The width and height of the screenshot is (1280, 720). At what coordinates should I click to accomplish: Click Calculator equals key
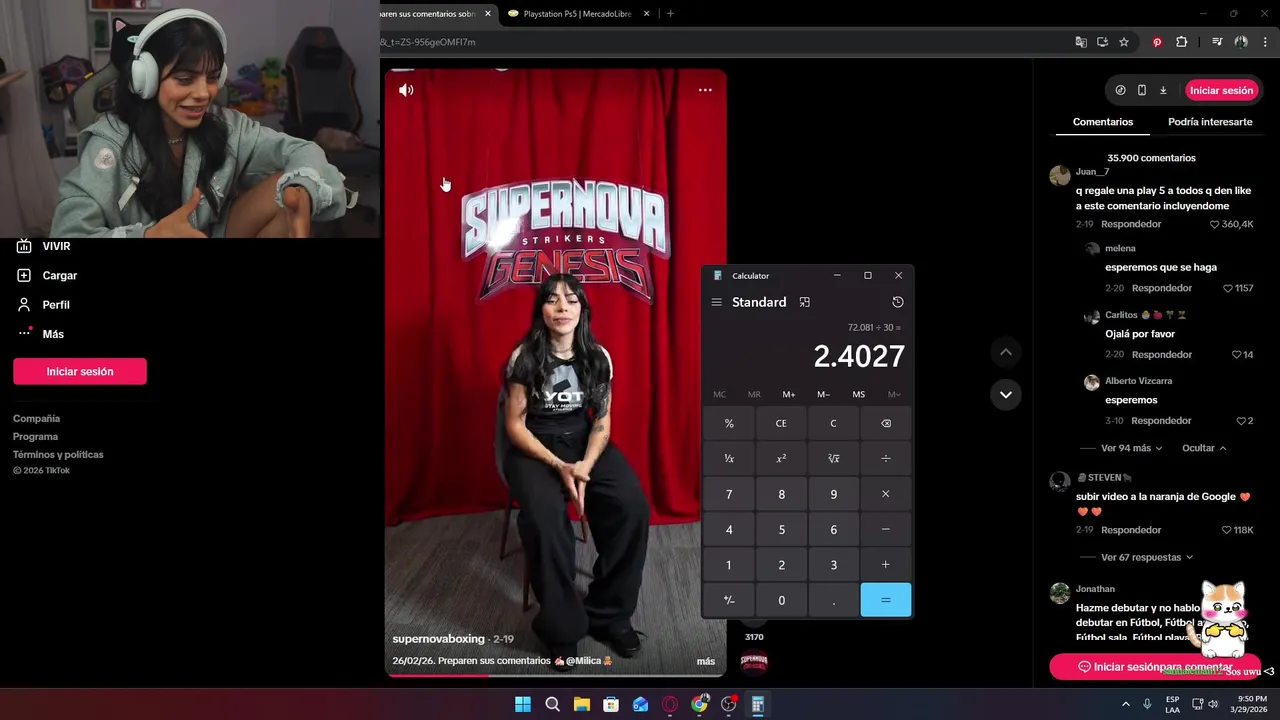click(x=885, y=600)
